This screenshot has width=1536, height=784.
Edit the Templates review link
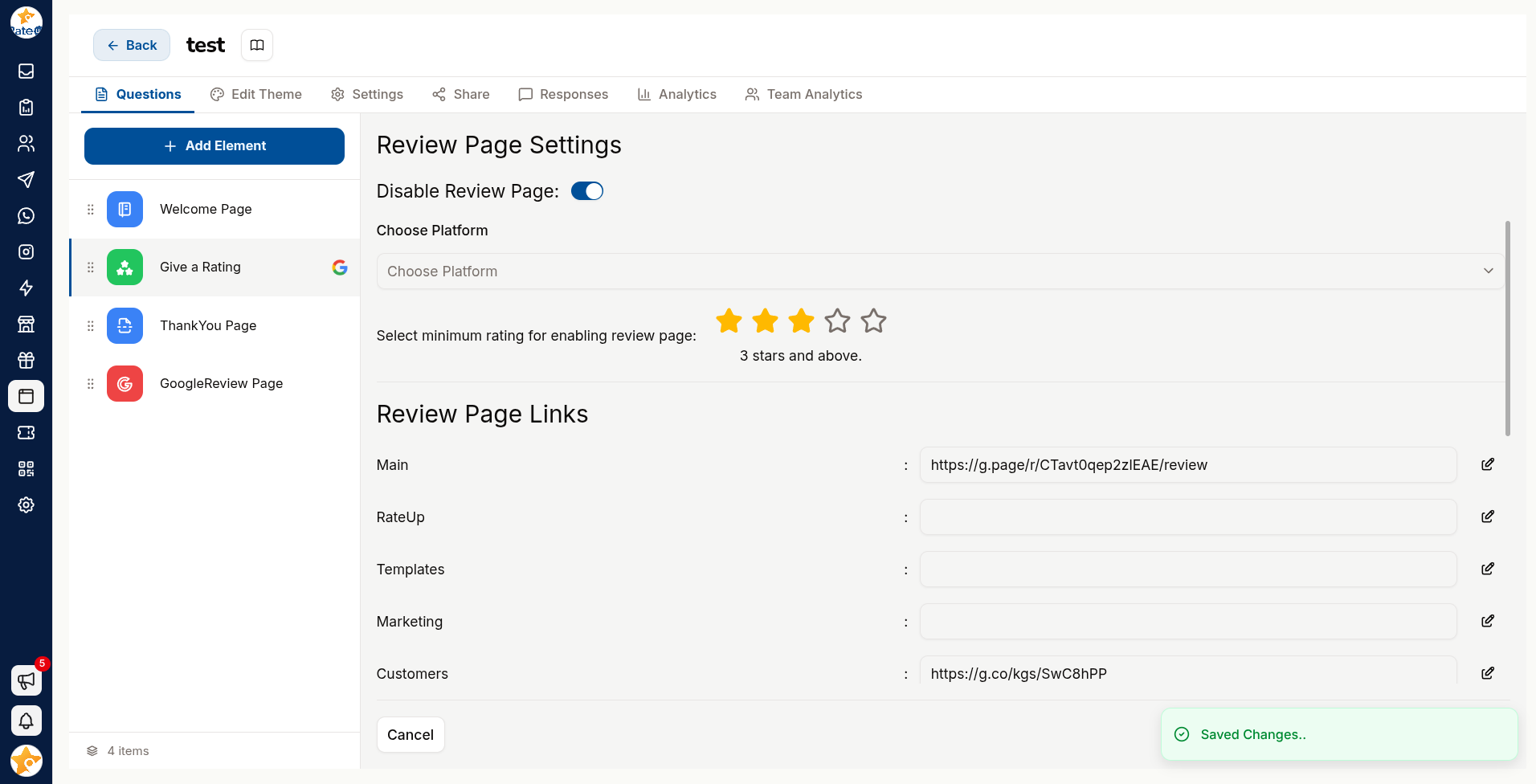click(x=1488, y=569)
